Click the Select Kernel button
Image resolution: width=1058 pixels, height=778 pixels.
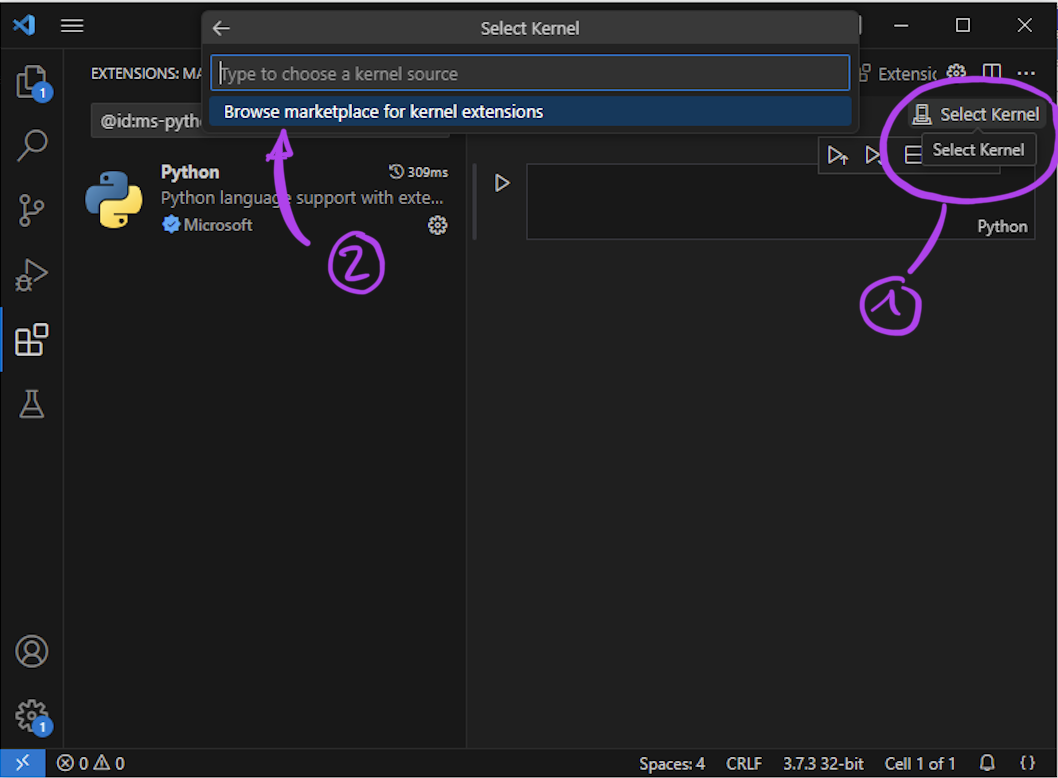(977, 115)
